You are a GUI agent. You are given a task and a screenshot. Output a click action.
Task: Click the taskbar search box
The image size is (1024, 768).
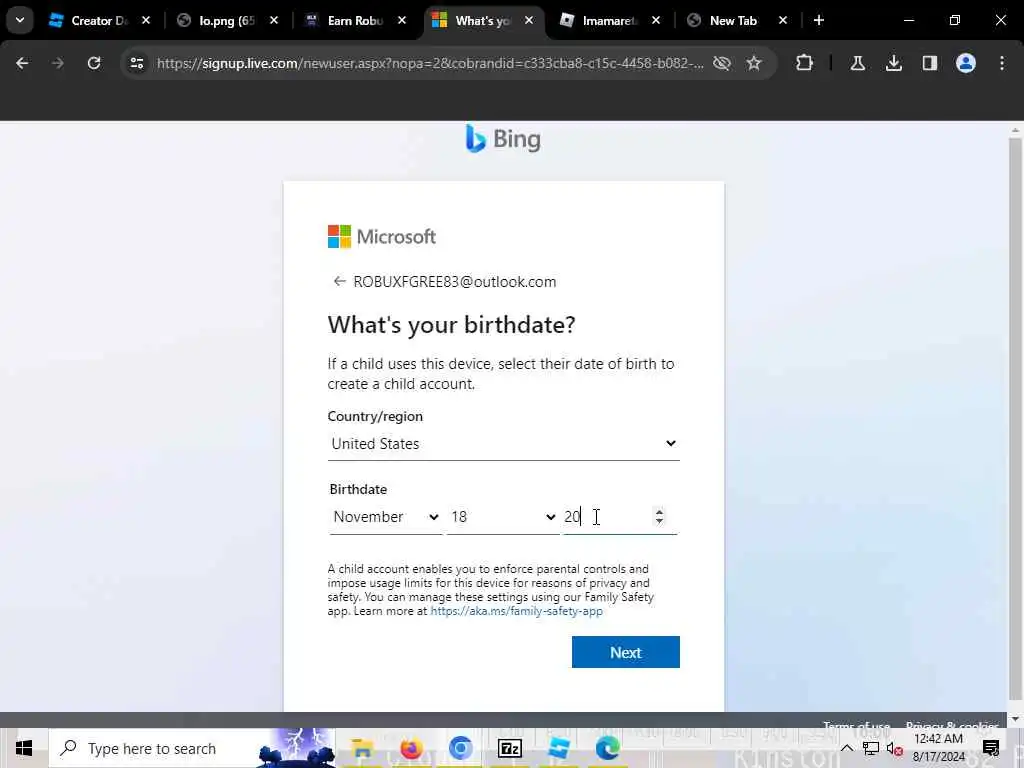192,748
